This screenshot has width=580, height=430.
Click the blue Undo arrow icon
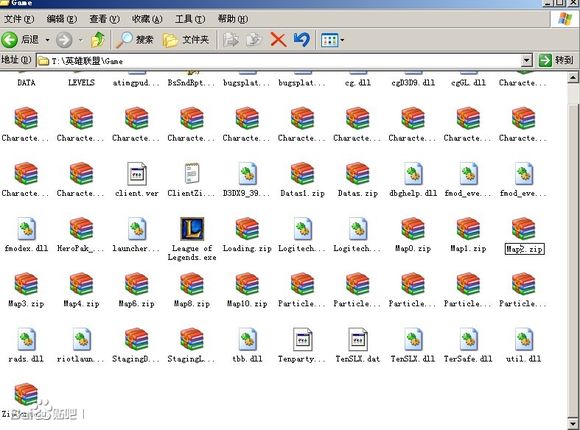(x=301, y=40)
